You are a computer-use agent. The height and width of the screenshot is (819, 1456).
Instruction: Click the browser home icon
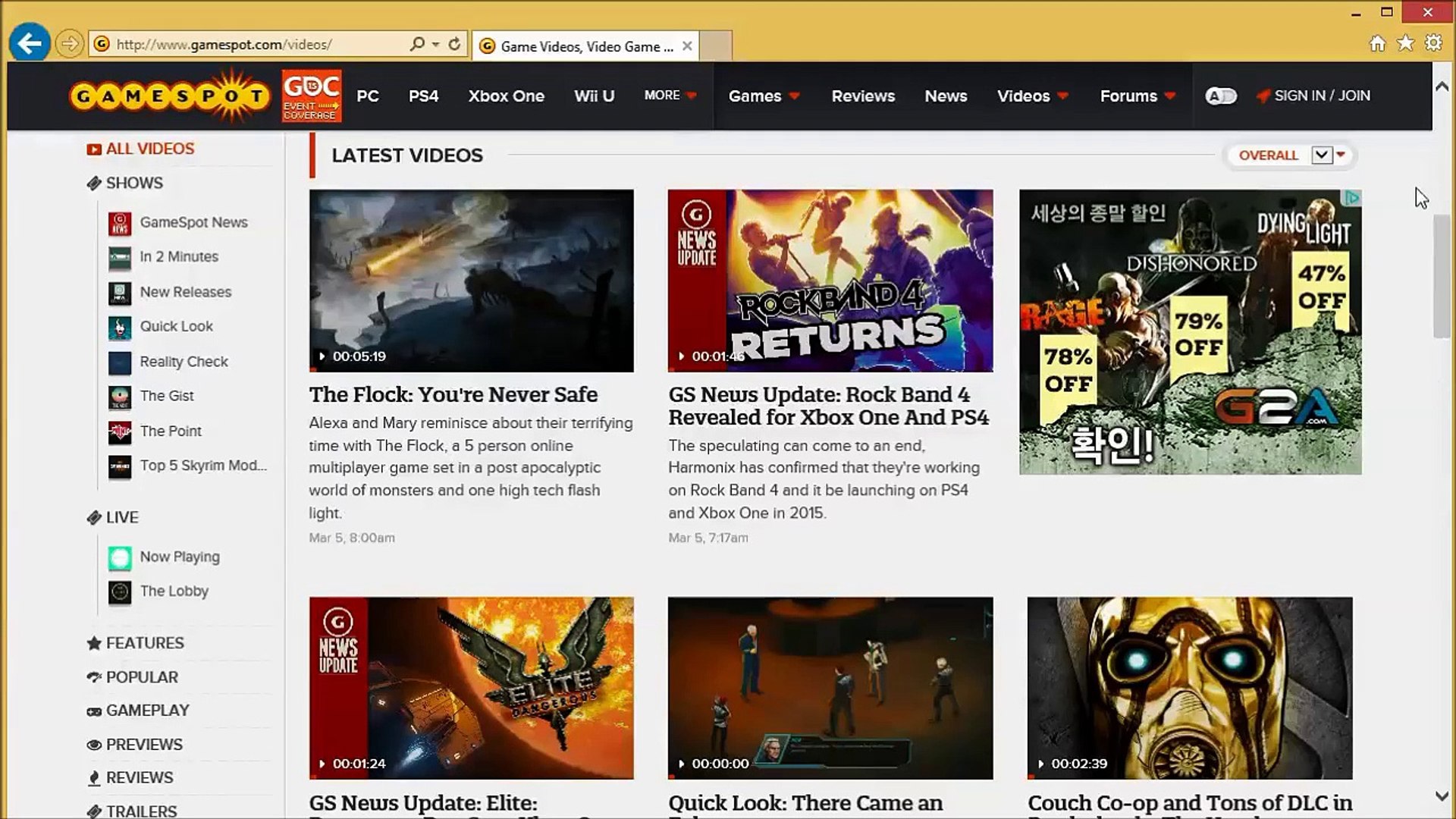click(1376, 43)
